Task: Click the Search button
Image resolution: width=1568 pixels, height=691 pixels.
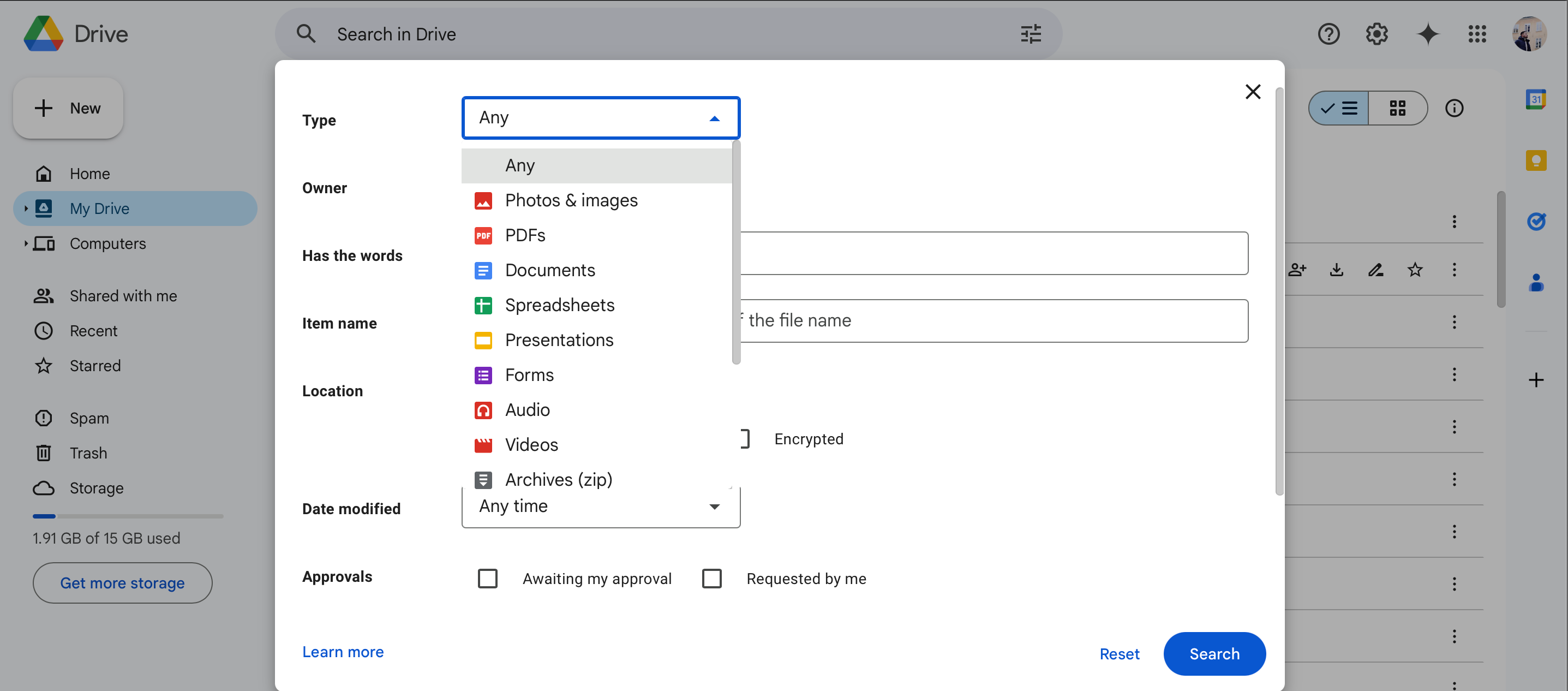Action: pos(1214,653)
